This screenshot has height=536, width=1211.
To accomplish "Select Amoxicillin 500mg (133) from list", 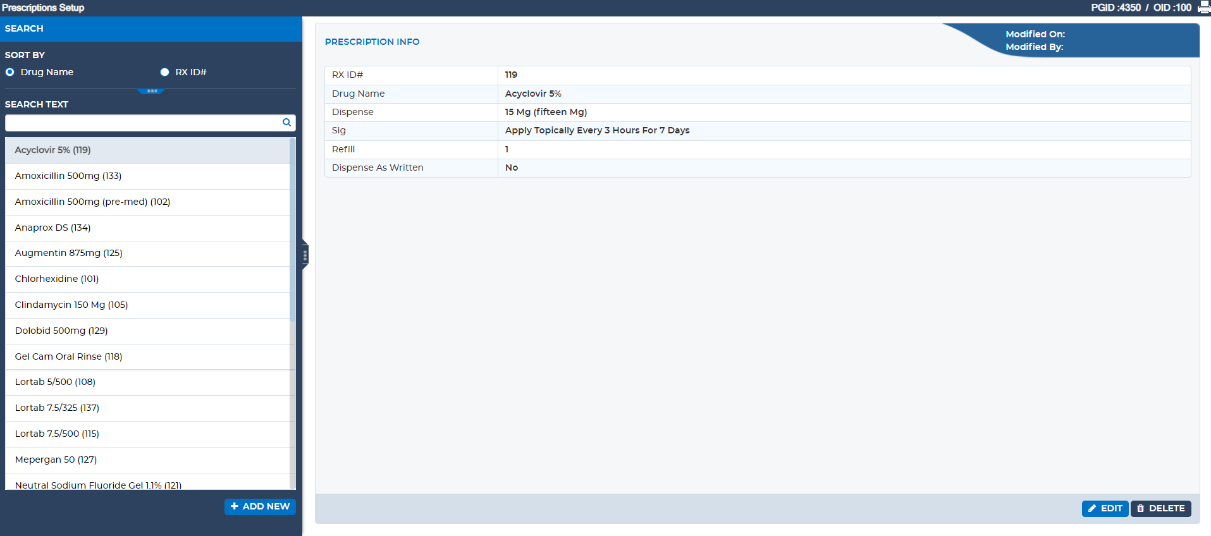I will pyautogui.click(x=68, y=176).
